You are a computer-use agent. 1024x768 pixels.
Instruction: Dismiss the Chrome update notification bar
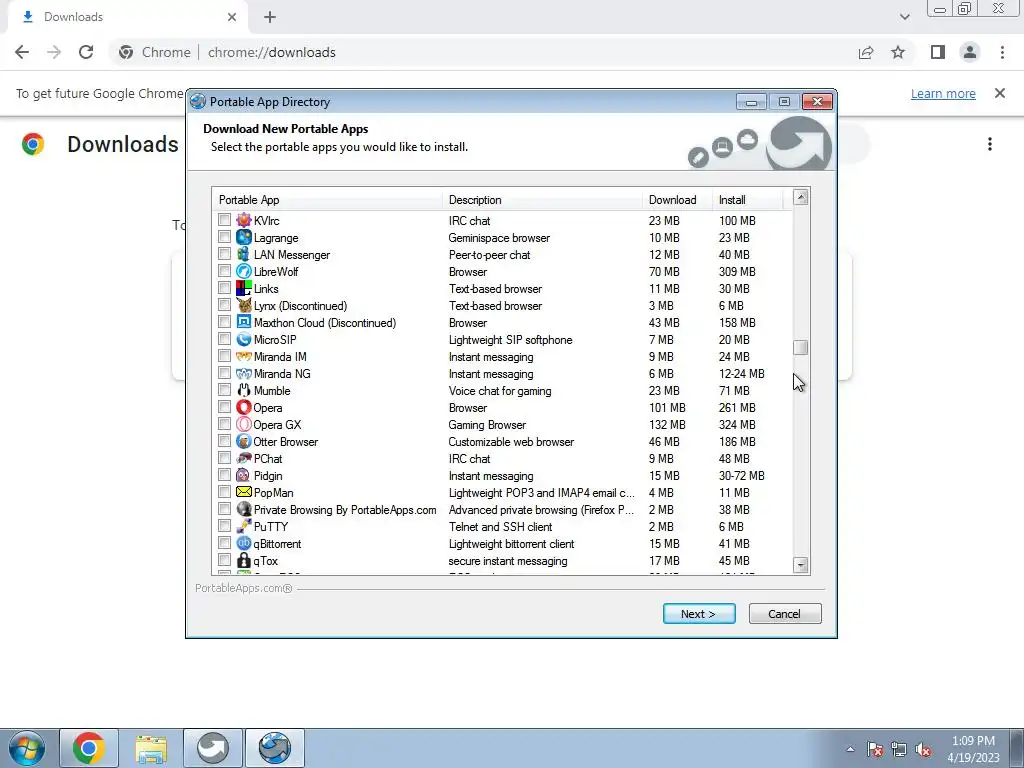tap(999, 93)
